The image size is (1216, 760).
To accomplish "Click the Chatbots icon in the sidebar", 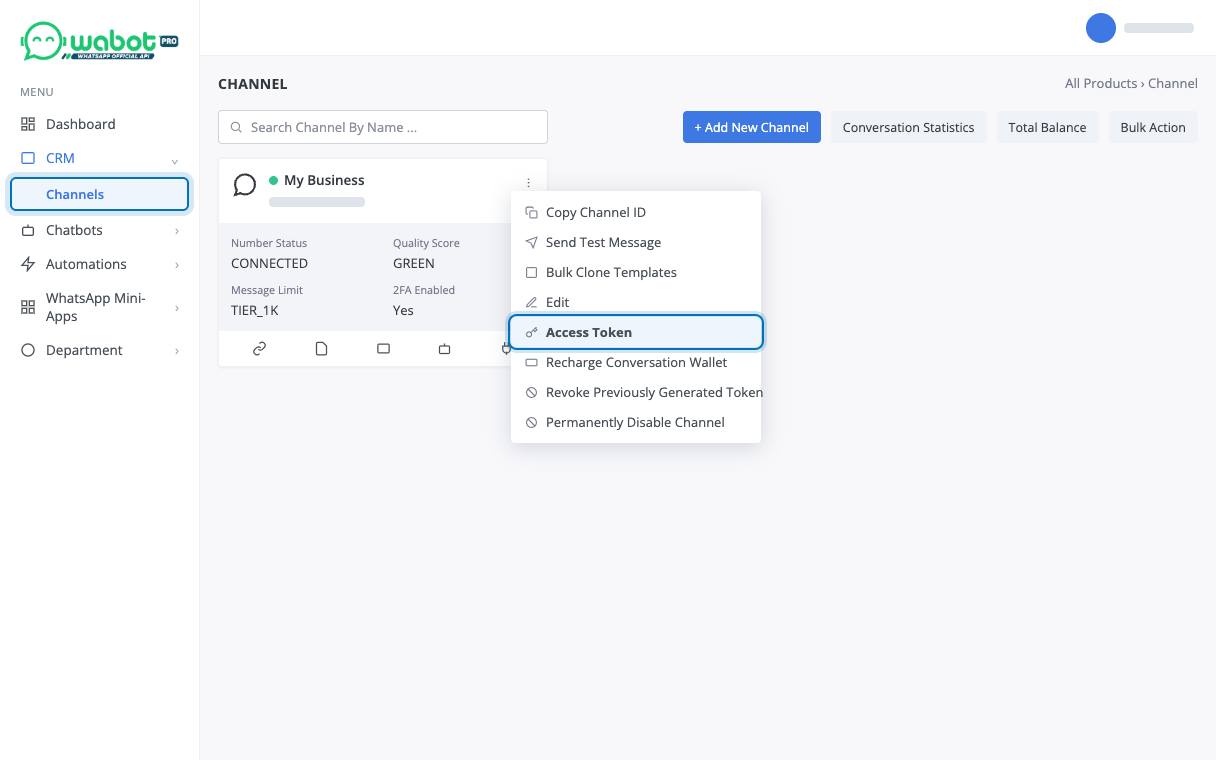I will 28,230.
